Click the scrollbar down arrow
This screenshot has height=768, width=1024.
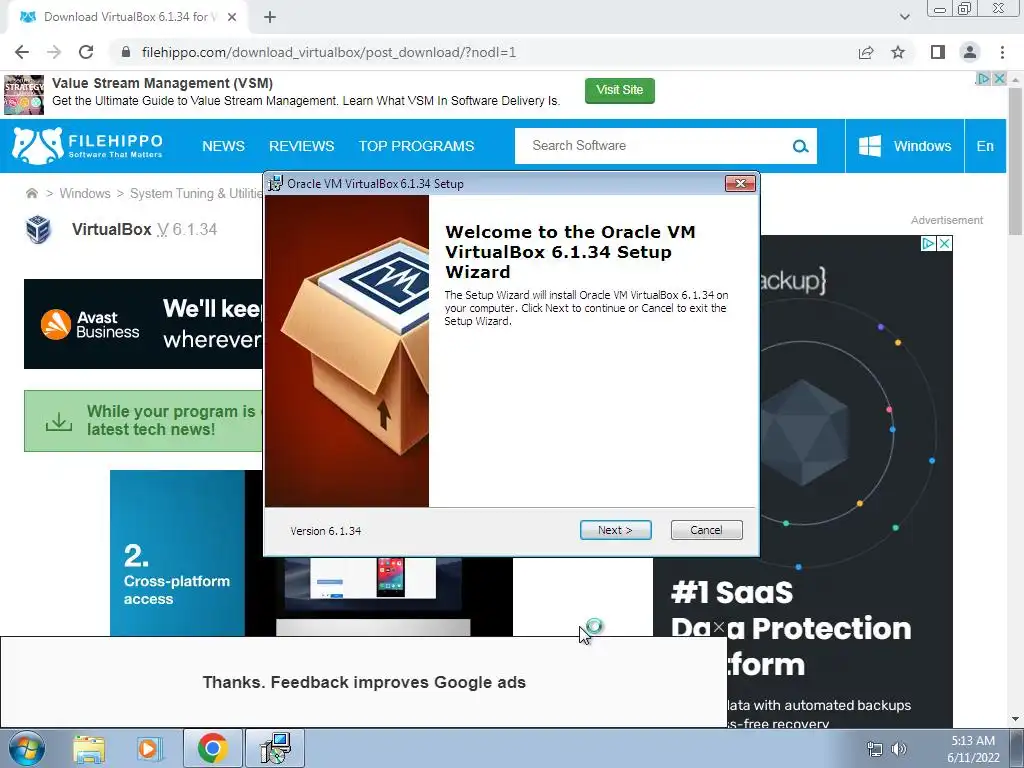tap(1014, 719)
